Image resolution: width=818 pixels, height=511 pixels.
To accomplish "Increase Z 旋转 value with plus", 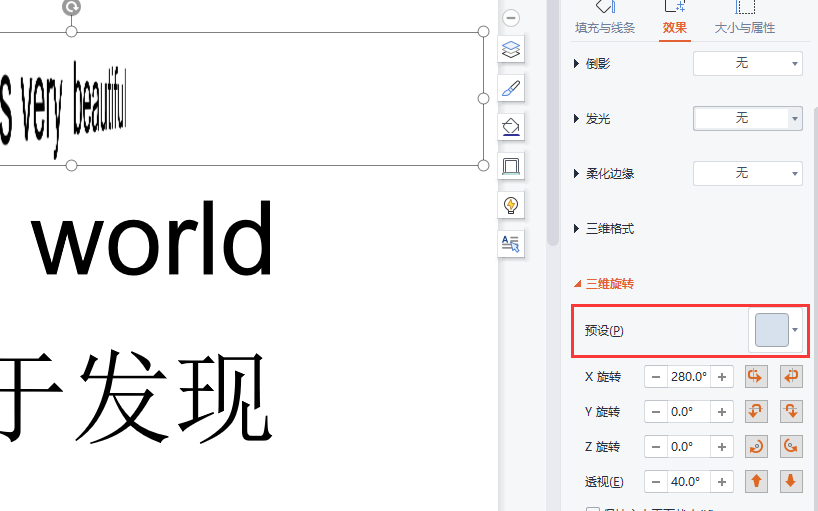I will [x=722, y=446].
